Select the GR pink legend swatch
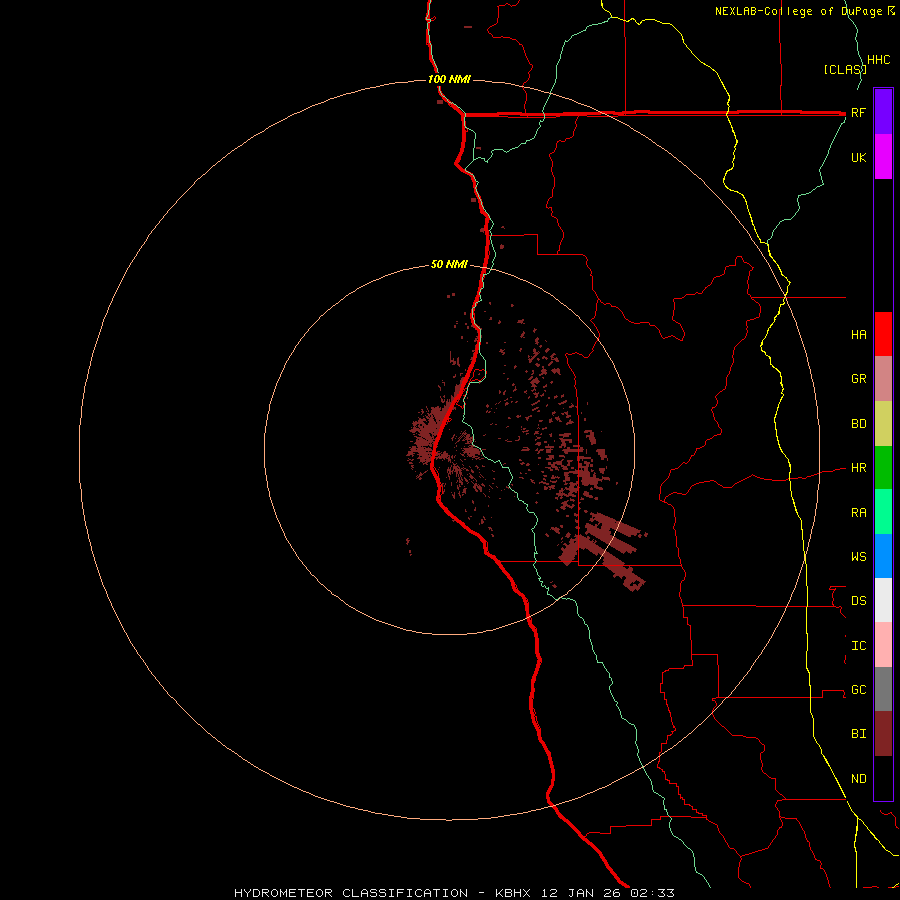This screenshot has height=900, width=900. [883, 379]
